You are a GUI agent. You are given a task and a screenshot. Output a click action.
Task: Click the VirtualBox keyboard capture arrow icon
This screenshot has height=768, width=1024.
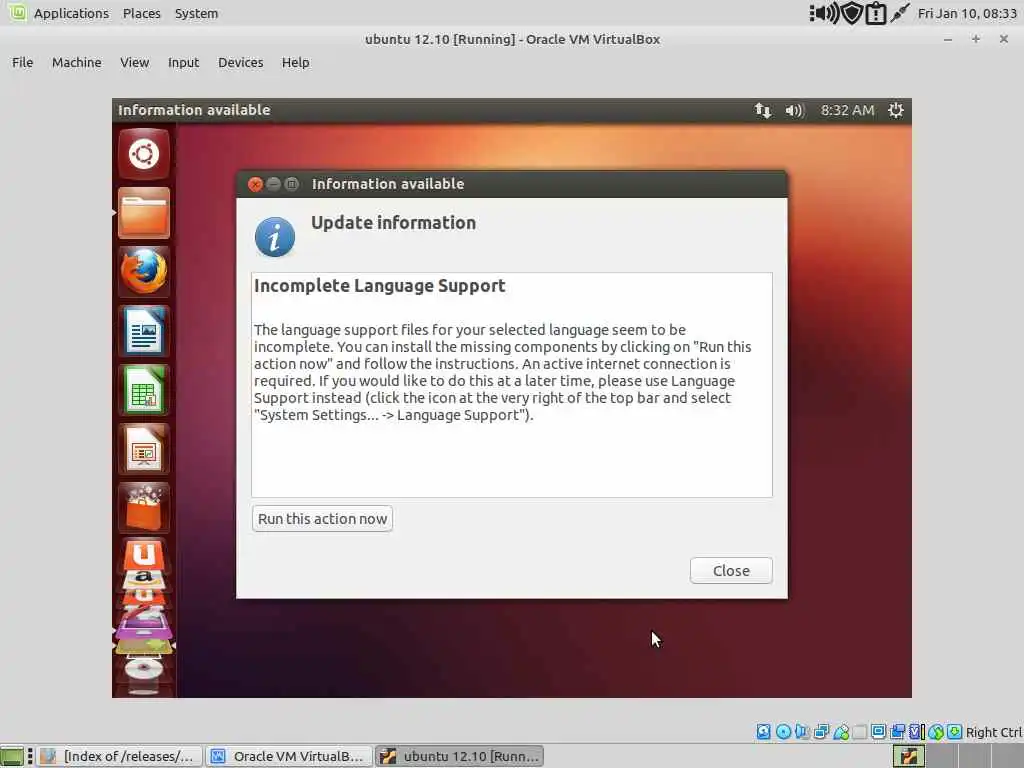pos(955,732)
